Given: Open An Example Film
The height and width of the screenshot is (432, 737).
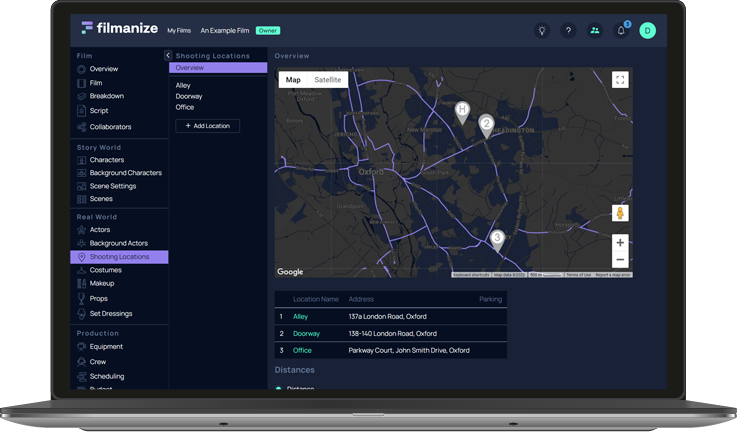Looking at the screenshot, I should click(x=225, y=31).
